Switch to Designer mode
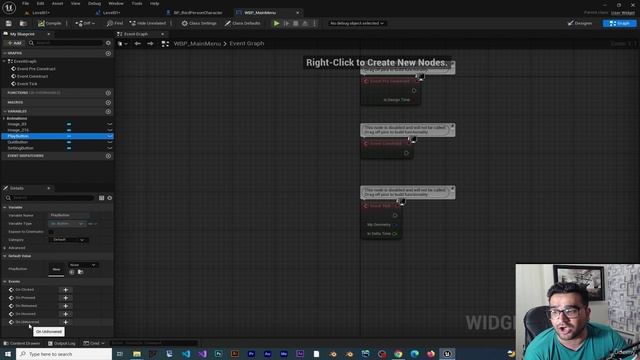The height and width of the screenshot is (360, 640). coord(580,23)
